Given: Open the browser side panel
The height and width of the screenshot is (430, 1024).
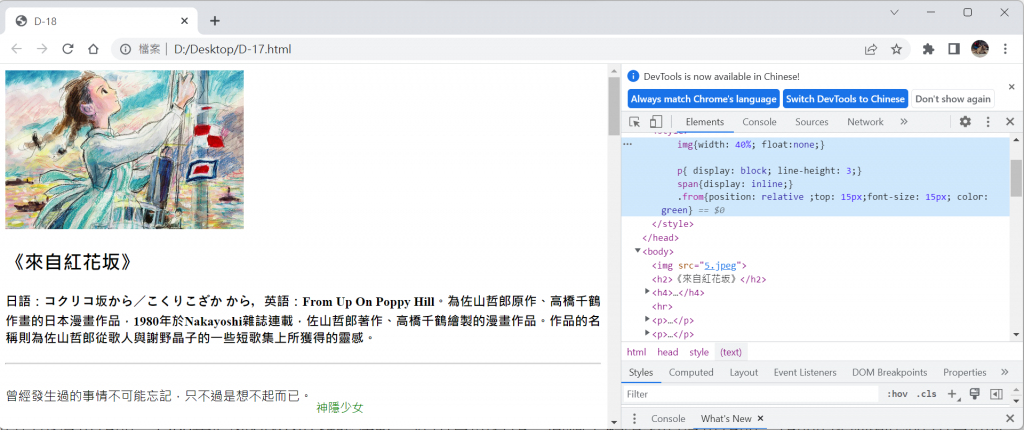Looking at the screenshot, I should pyautogui.click(x=953, y=49).
